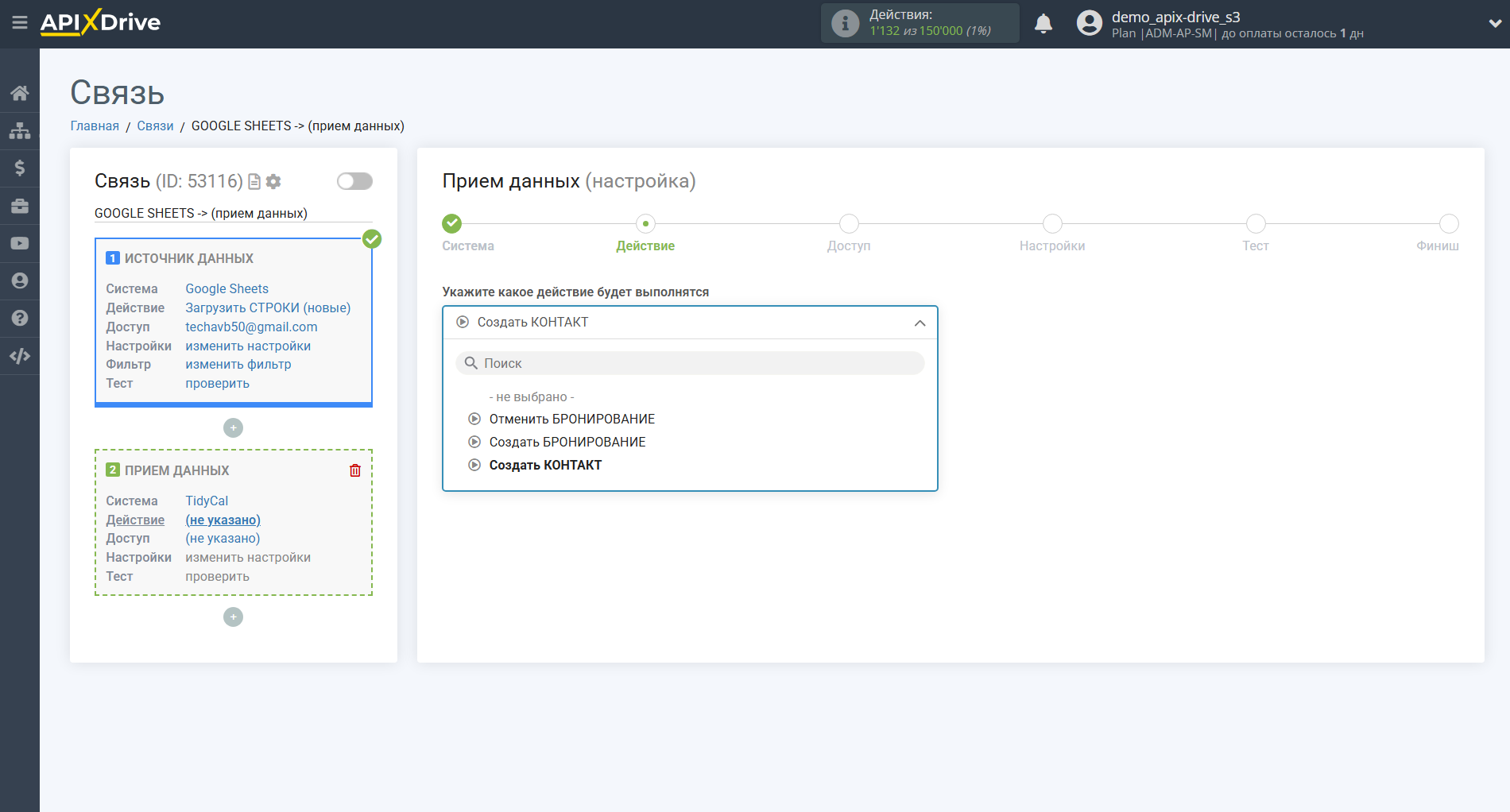Screen dimensions: 1510x812
Task: Open the "изменить фильтр" link in the data source
Action: [238, 365]
